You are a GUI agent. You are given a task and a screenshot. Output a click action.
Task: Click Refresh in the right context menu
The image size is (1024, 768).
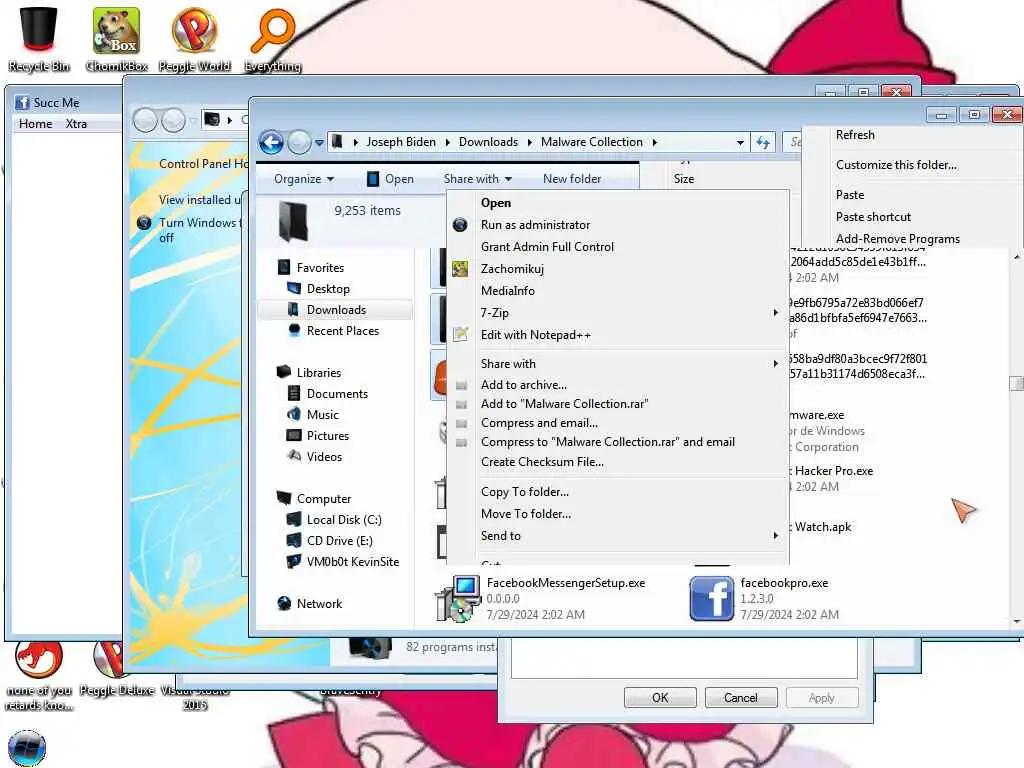855,135
